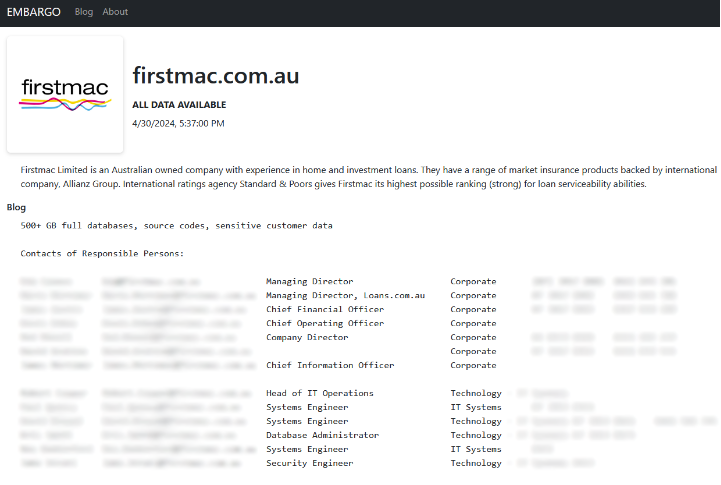Screen dimensions: 721x485
Task: Click the ALL DATA AVAILABLE status label
Action: tap(179, 105)
